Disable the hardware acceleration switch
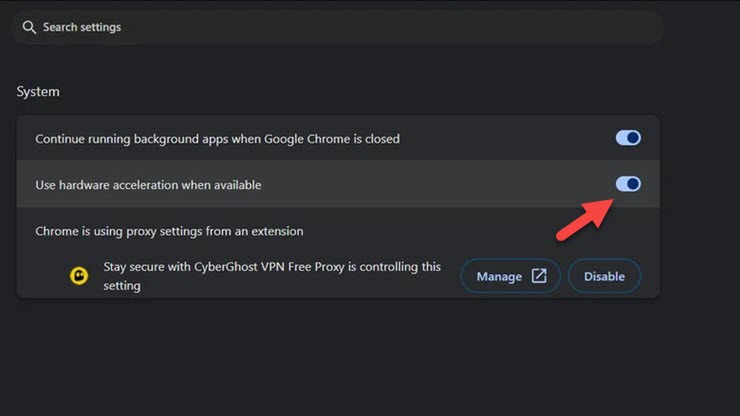This screenshot has width=740, height=416. (x=628, y=184)
